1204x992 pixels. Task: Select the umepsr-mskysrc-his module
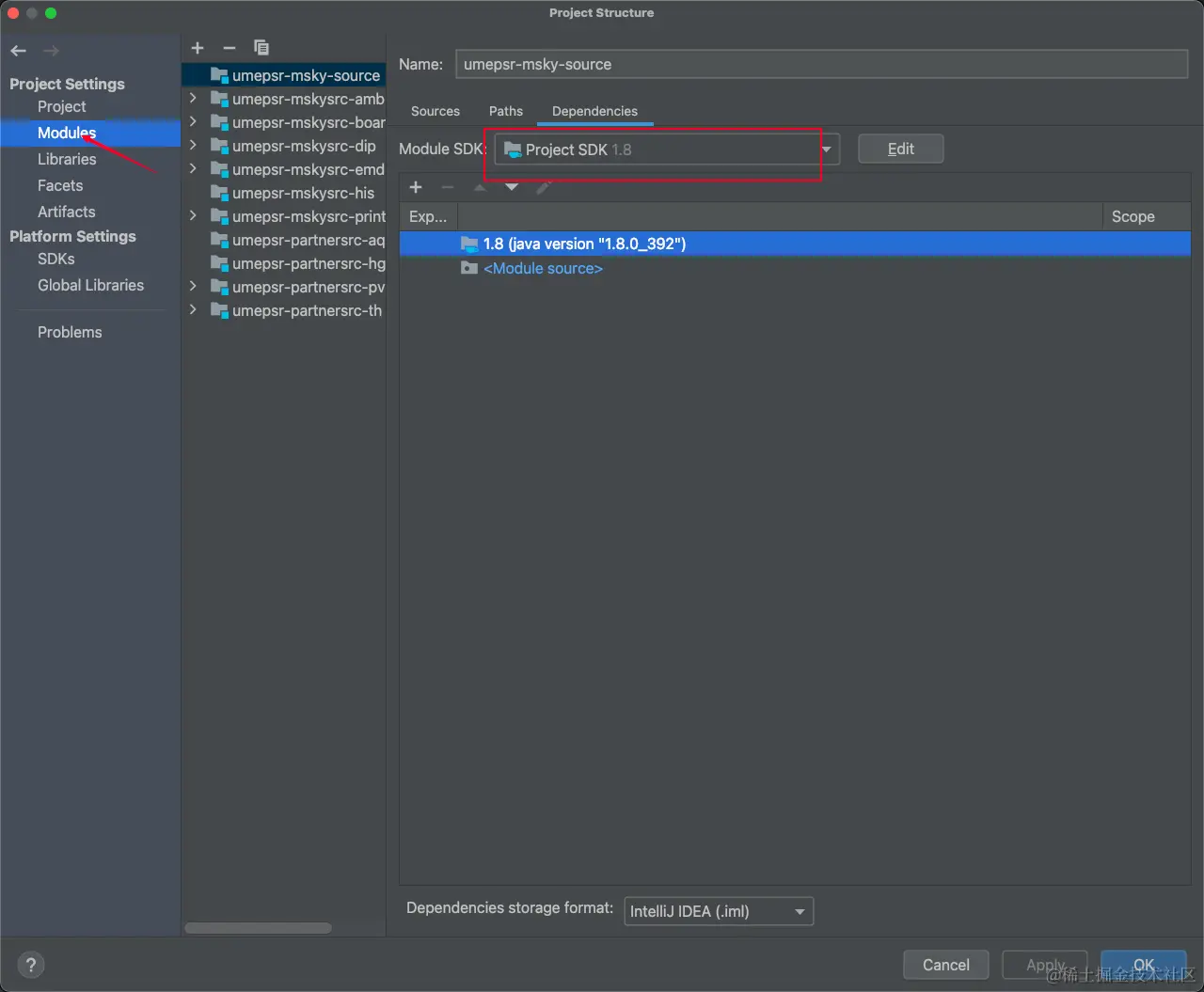click(x=283, y=193)
